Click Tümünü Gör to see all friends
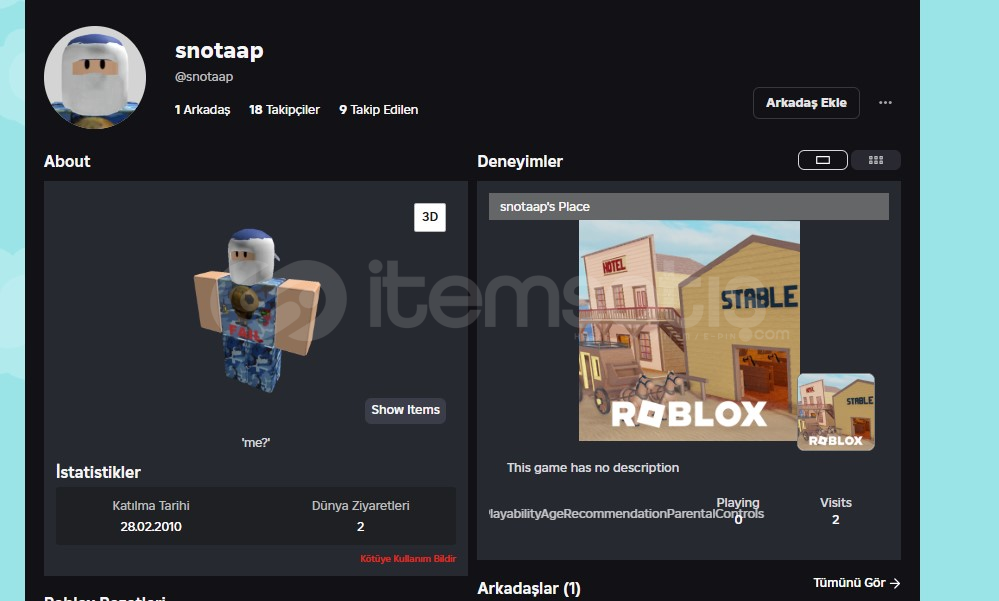This screenshot has height=601, width=999. [x=856, y=583]
